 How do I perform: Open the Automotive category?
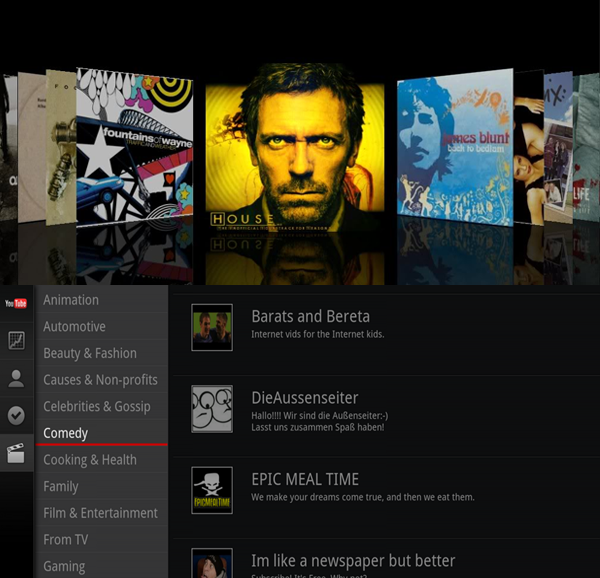coord(101,326)
